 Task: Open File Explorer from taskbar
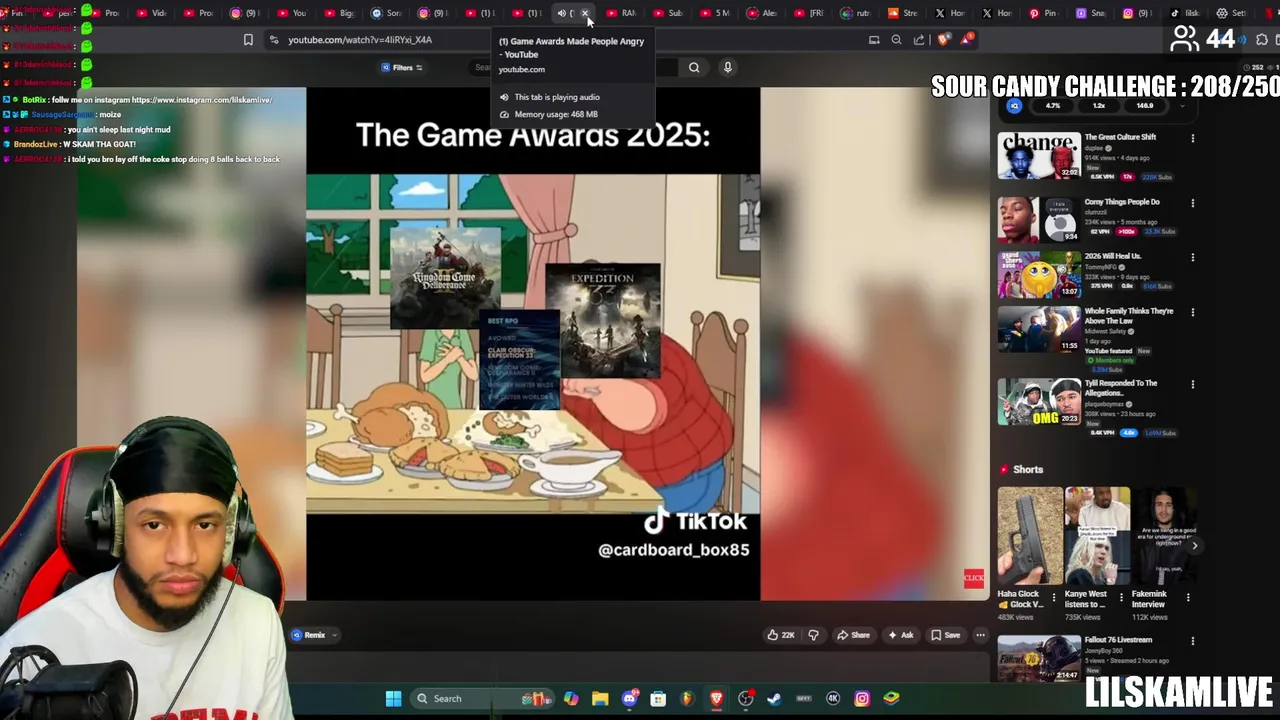(600, 699)
